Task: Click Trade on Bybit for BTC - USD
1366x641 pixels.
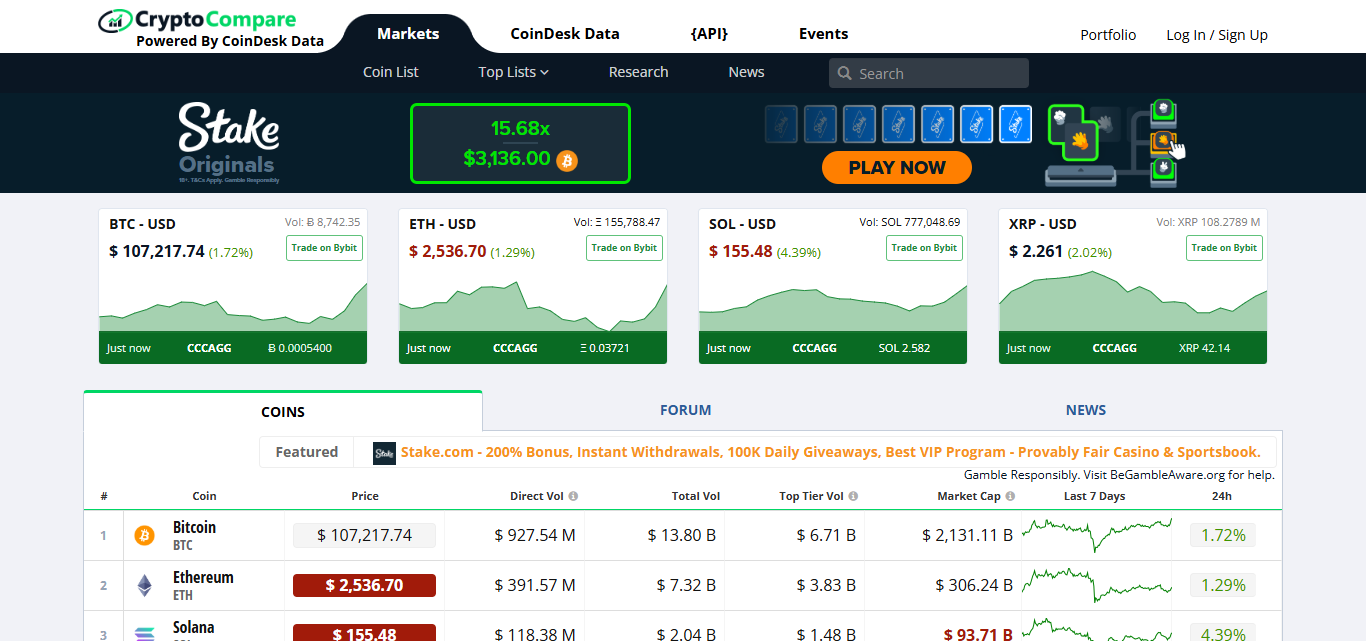Action: point(325,248)
